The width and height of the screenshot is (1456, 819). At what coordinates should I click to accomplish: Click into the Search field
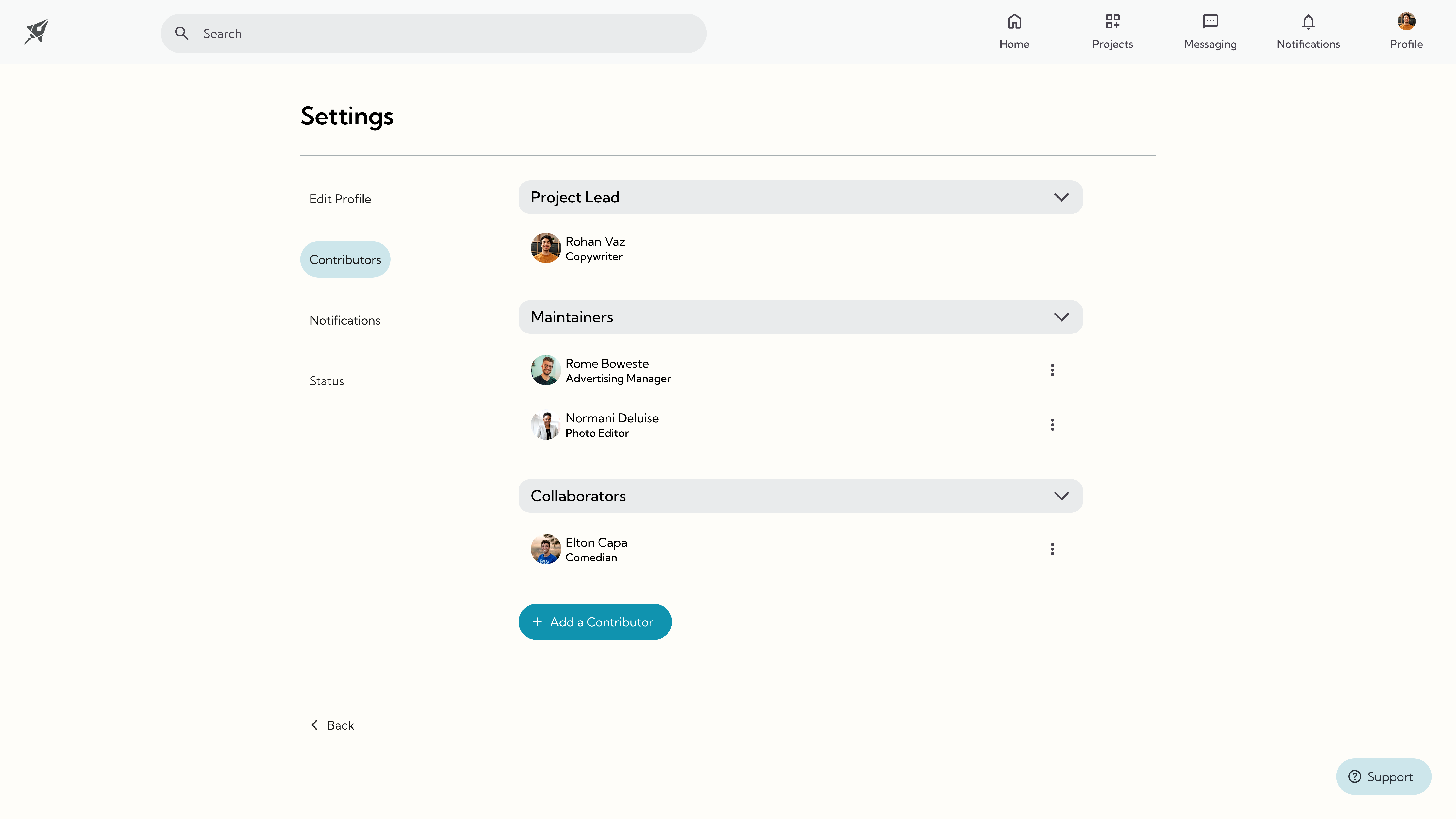(434, 33)
